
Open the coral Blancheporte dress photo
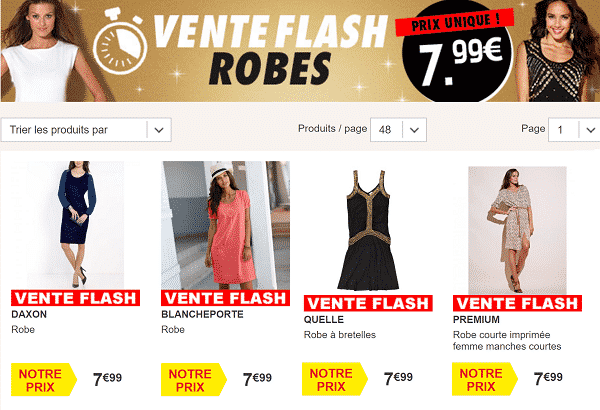click(x=225, y=225)
